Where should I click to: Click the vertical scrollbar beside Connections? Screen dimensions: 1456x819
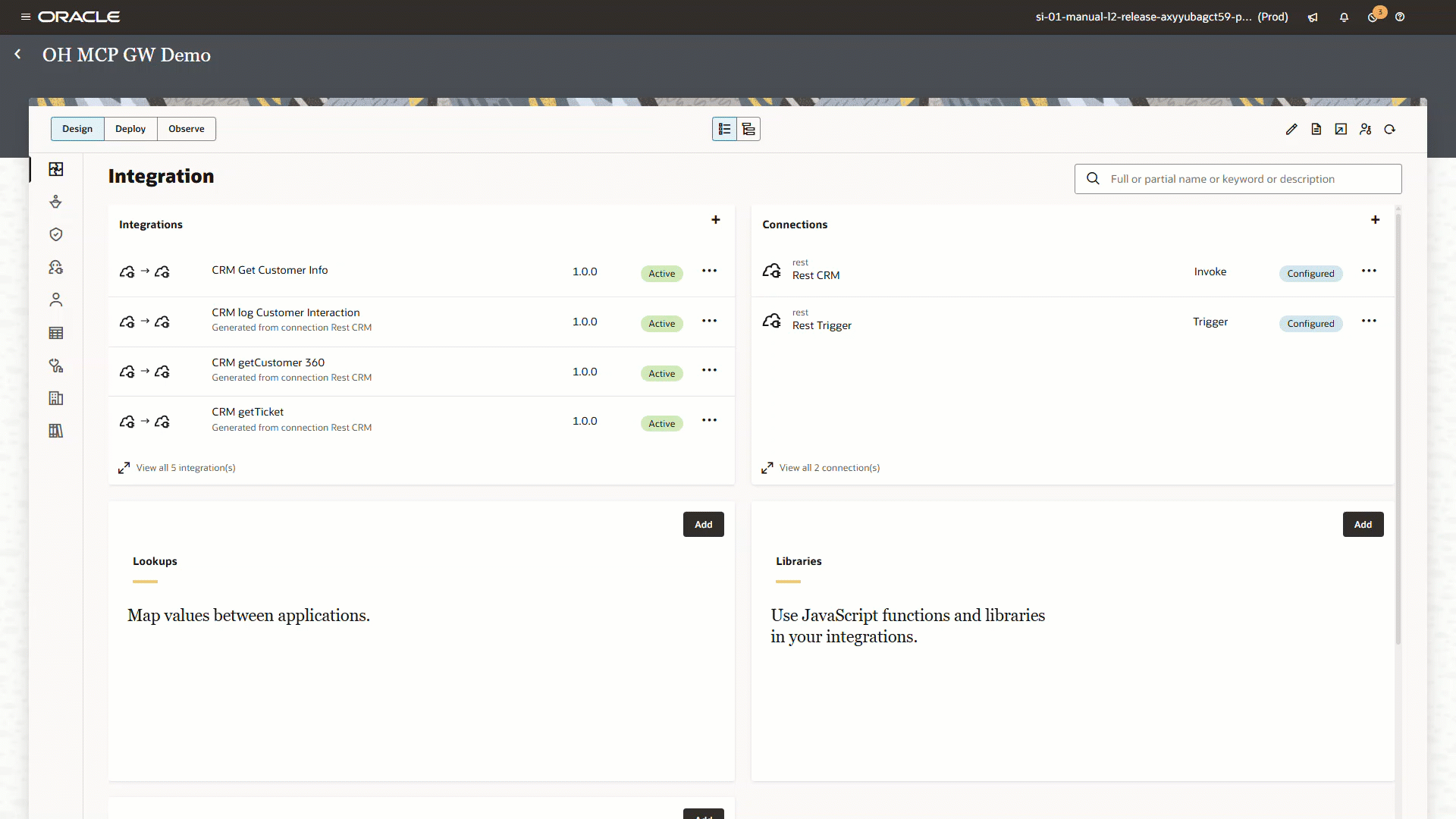[x=1398, y=428]
